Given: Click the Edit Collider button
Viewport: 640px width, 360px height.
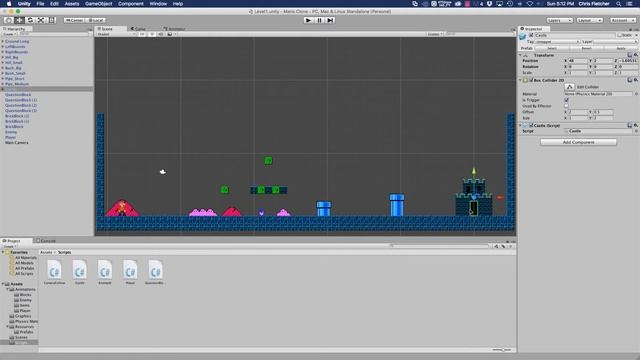Looking at the screenshot, I should (569, 87).
